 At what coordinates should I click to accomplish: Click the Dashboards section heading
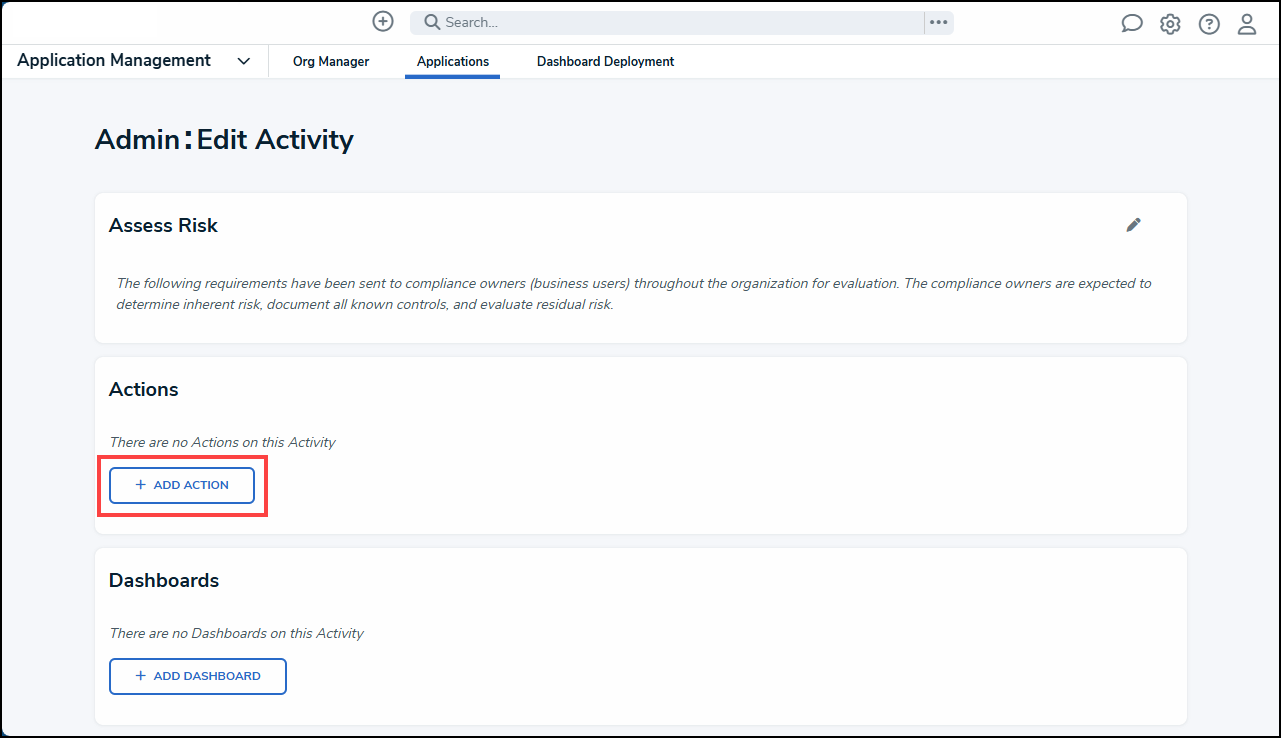click(164, 580)
